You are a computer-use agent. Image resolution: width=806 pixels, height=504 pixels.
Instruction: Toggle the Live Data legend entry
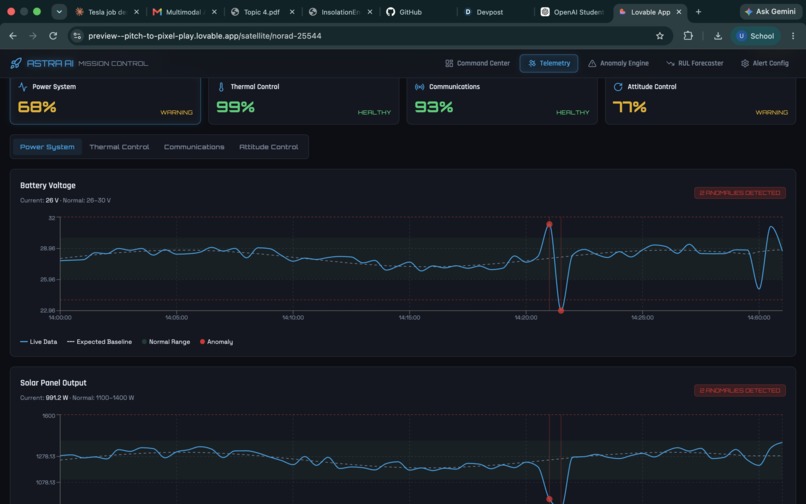[39, 342]
